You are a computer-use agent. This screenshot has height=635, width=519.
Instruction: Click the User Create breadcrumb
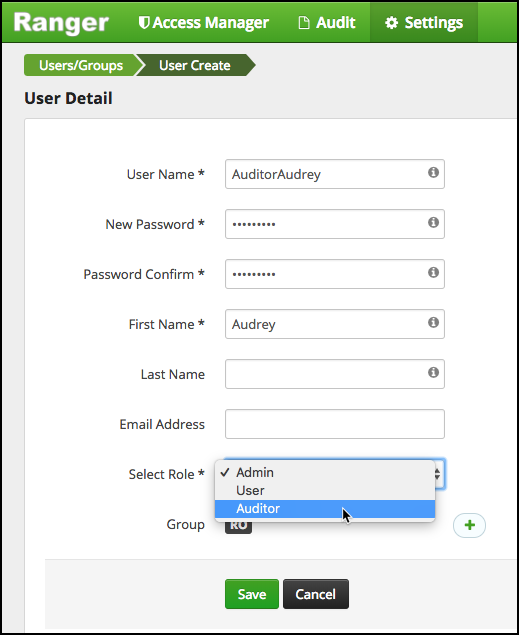[x=195, y=65]
